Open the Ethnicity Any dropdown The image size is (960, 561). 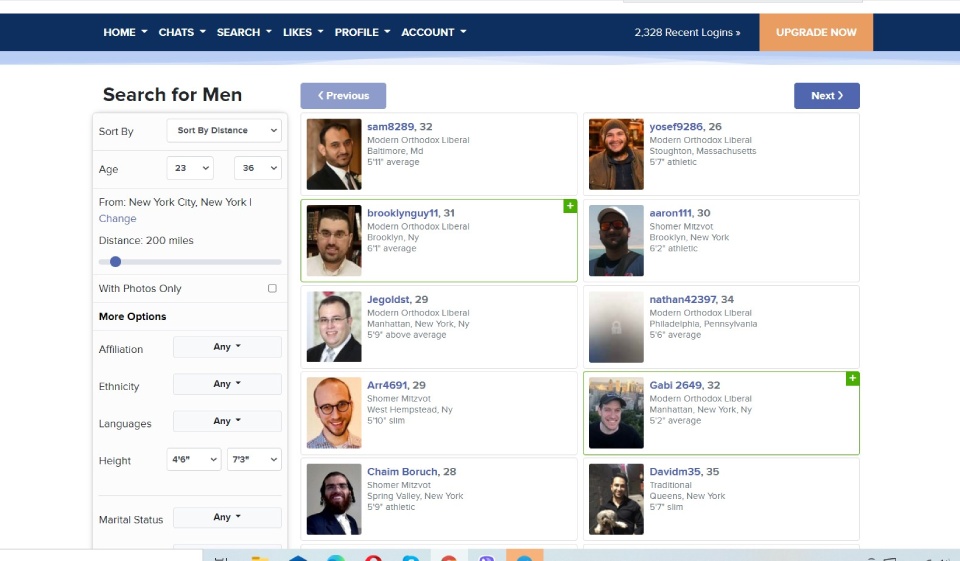coord(227,384)
